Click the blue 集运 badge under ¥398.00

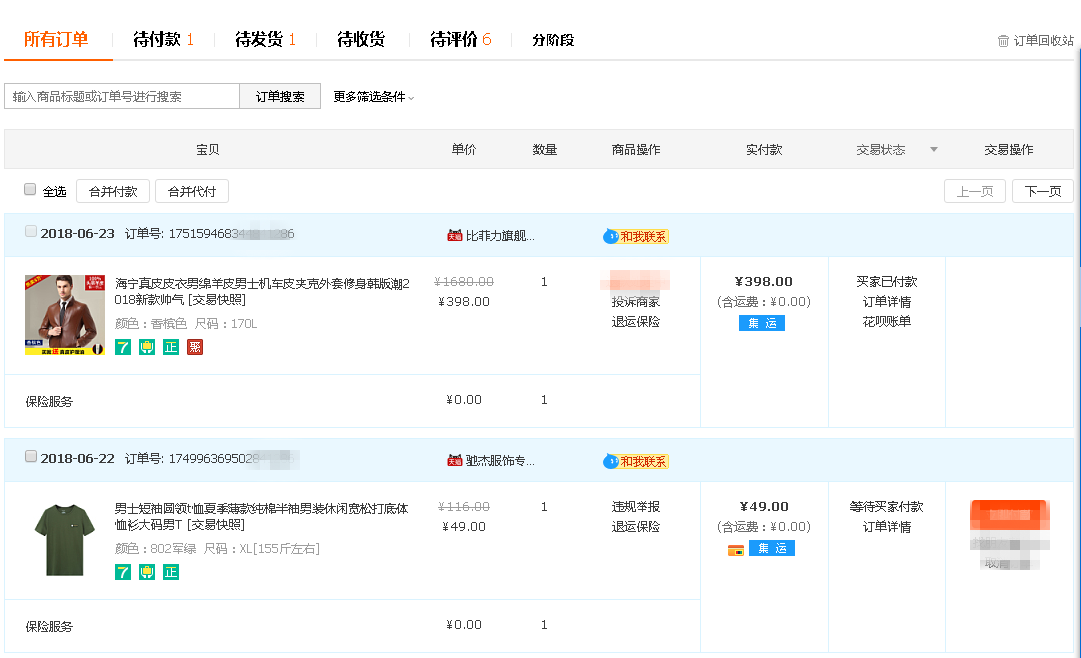pyautogui.click(x=762, y=323)
